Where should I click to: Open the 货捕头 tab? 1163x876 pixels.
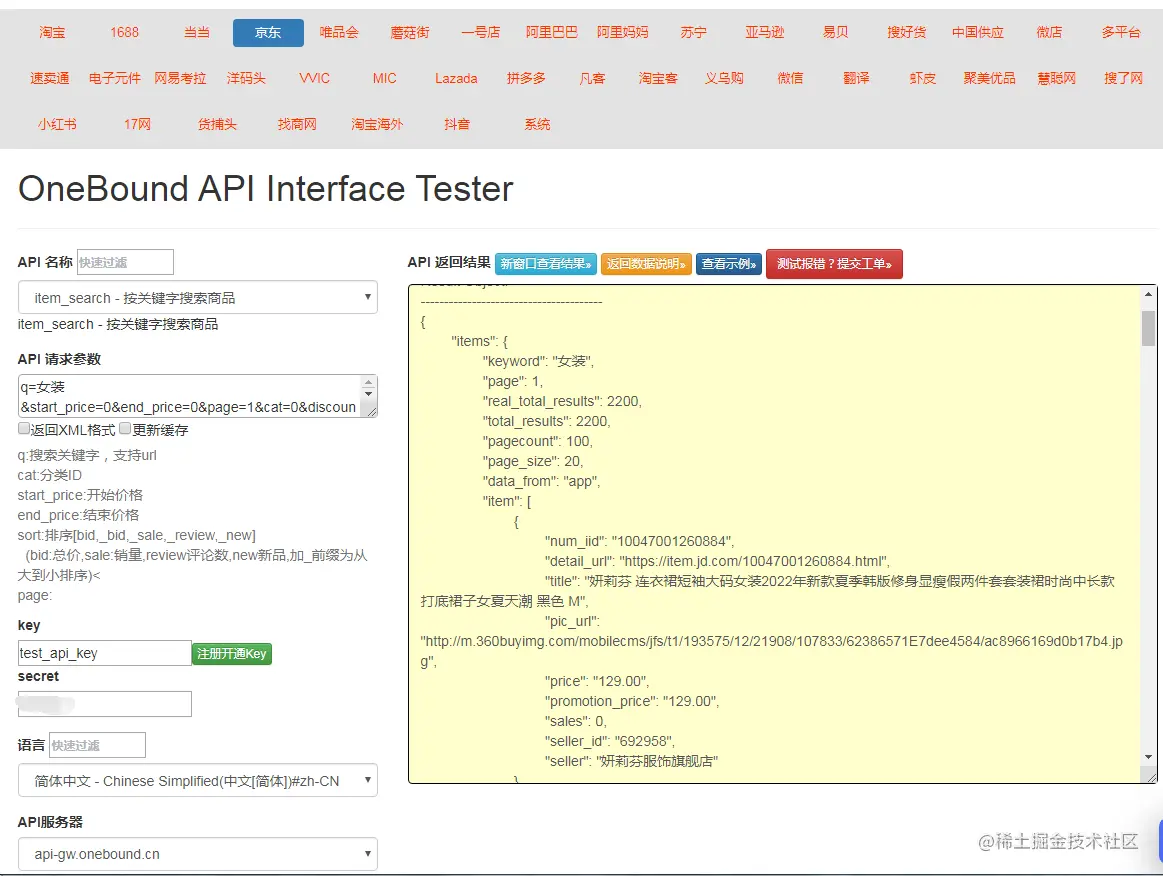point(217,125)
